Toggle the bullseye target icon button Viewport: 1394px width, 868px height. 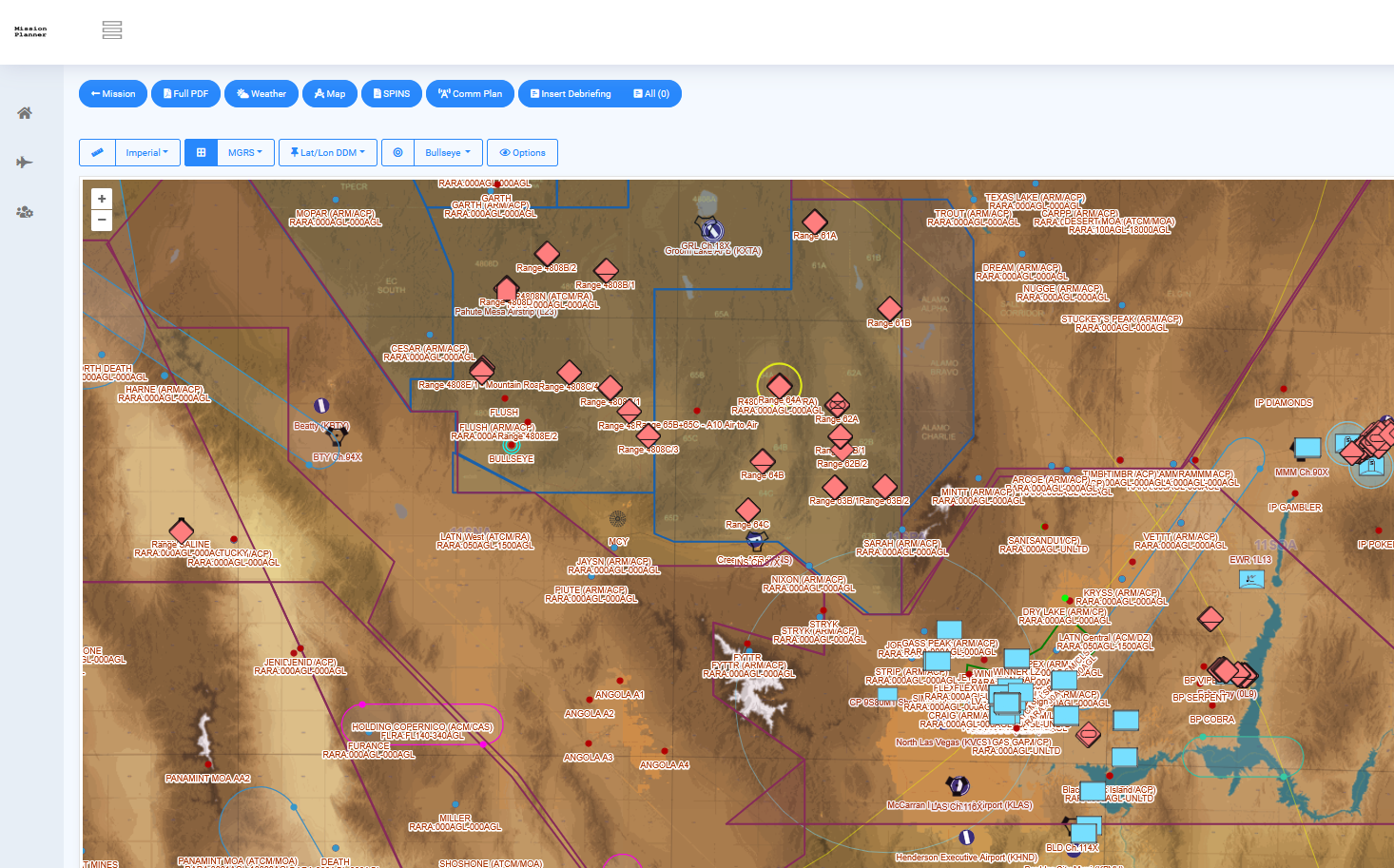(397, 152)
